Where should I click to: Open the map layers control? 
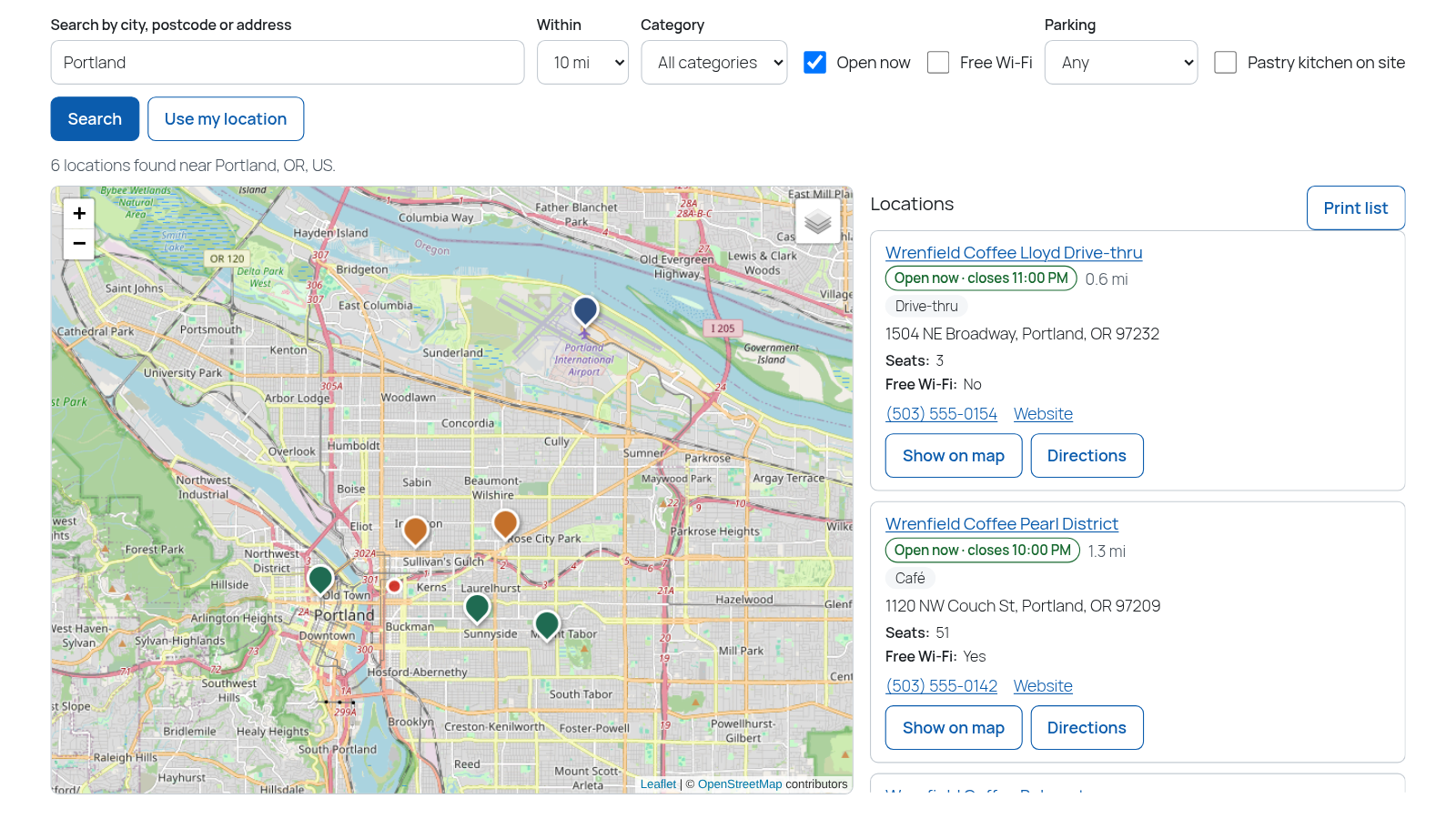pyautogui.click(x=818, y=221)
